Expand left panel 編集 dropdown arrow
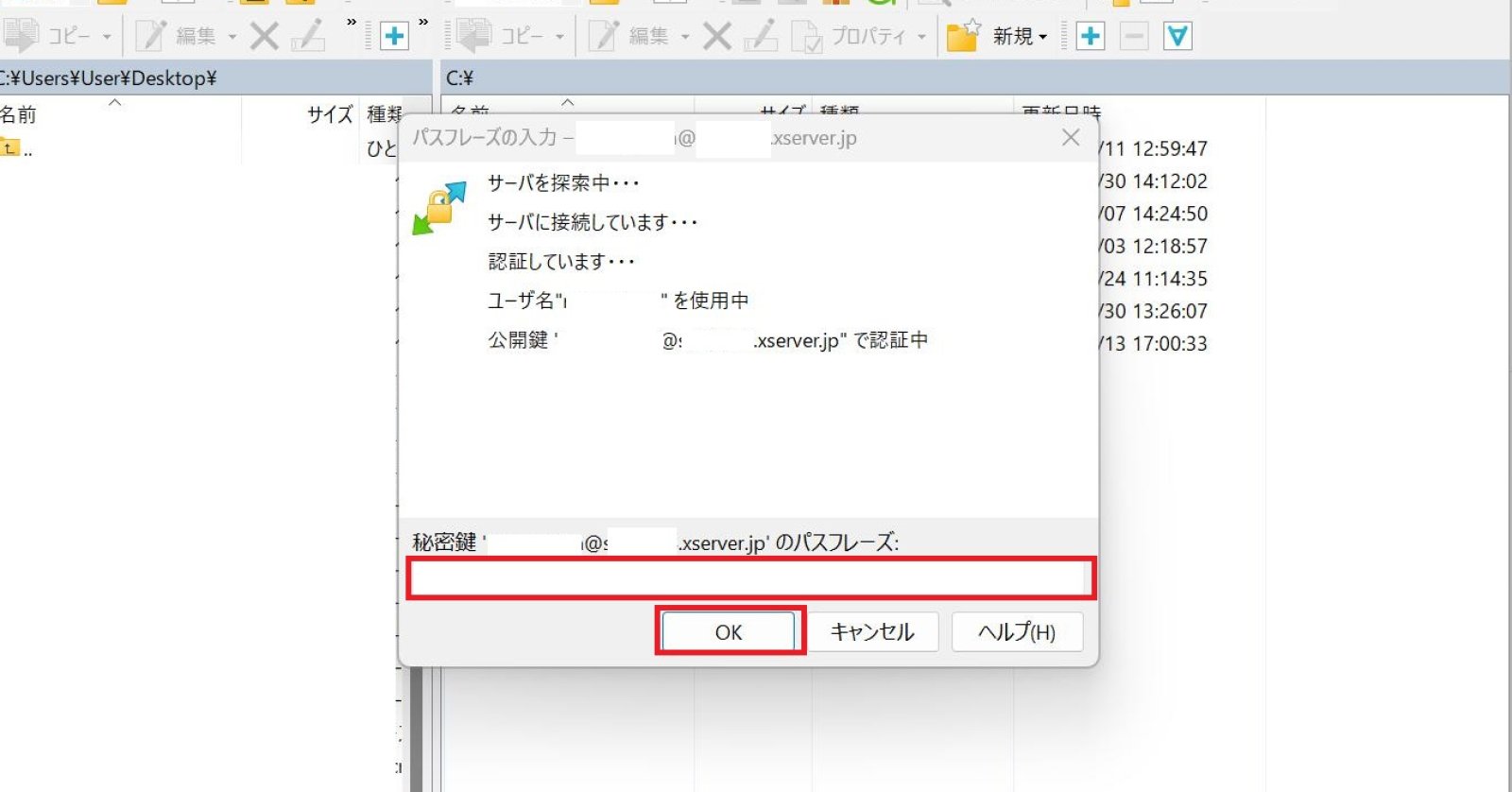Viewport: 1512px width, 792px height. pyautogui.click(x=232, y=37)
